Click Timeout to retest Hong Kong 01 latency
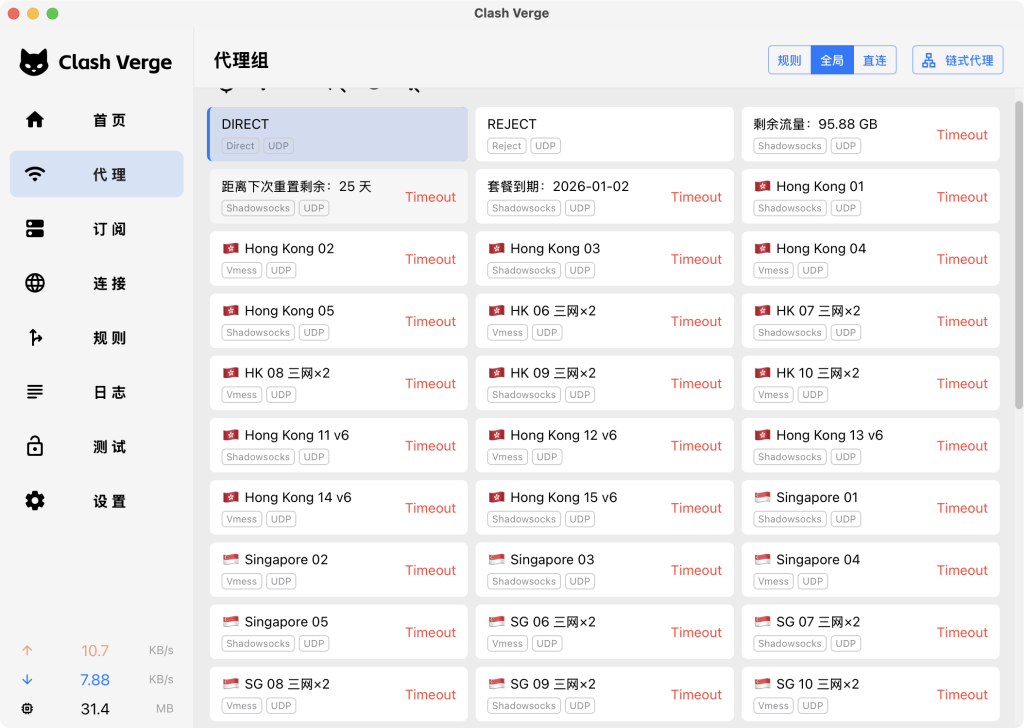Screen dimensions: 1024x728 (x=961, y=197)
